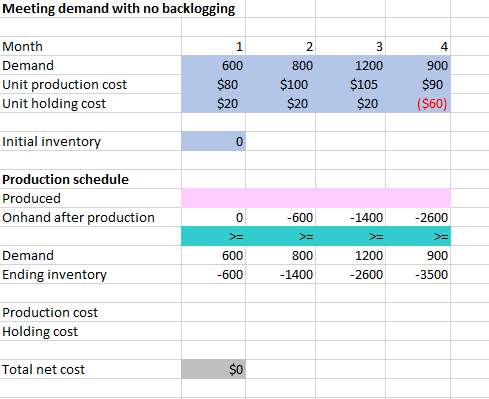Viewport: 489px width, 399px height.
Task: Select the Month 4 header cell
Action: 418,46
